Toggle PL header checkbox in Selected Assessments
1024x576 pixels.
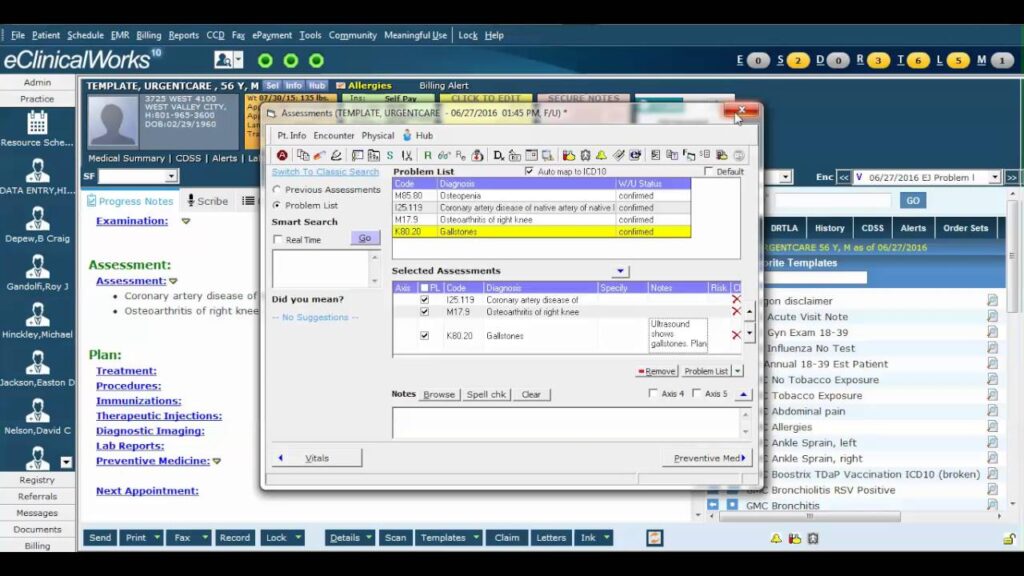click(x=424, y=288)
